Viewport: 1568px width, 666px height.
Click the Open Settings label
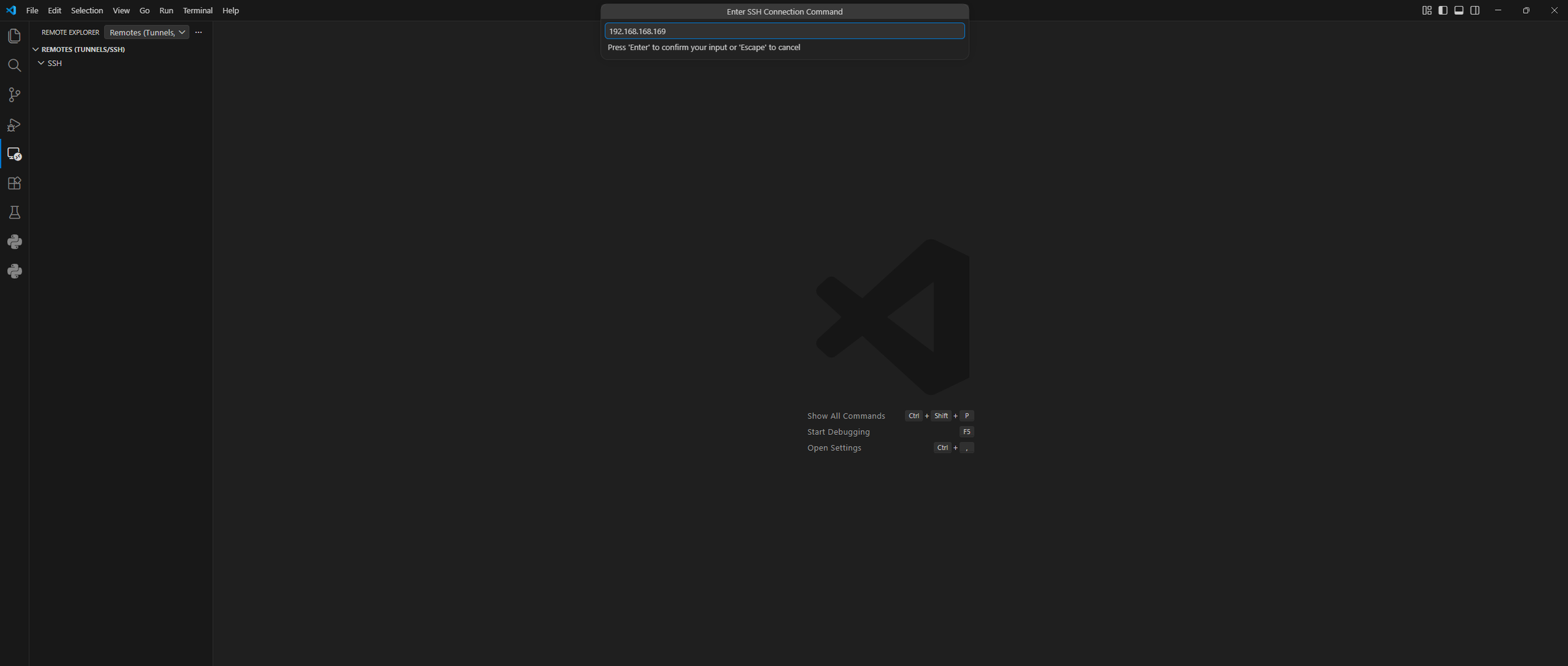[834, 448]
